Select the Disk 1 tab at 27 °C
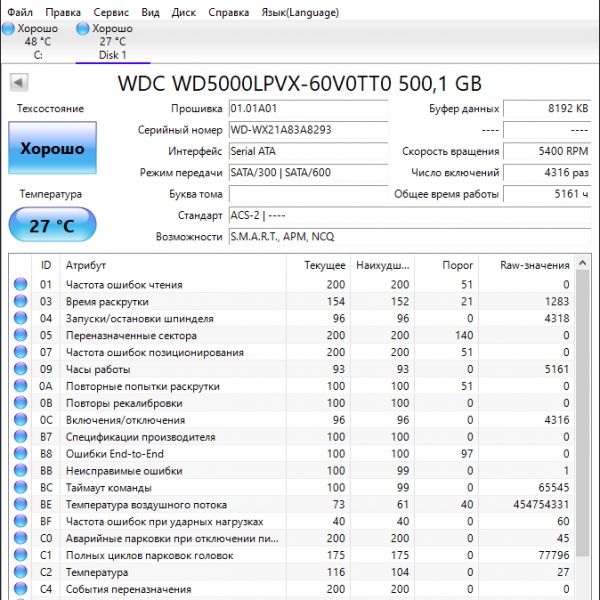The image size is (600, 600). click(113, 41)
